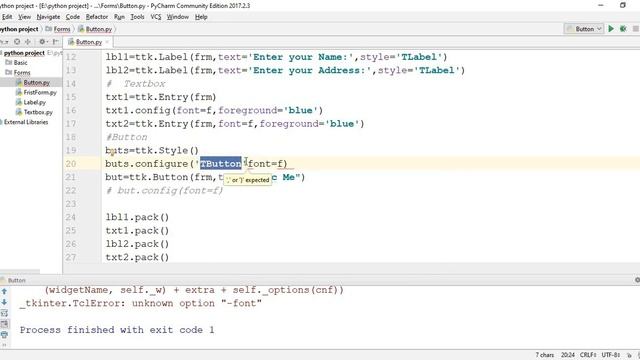The height and width of the screenshot is (360, 640).
Task: Click 'Process finished with exit code 1' text
Action: 117,330
